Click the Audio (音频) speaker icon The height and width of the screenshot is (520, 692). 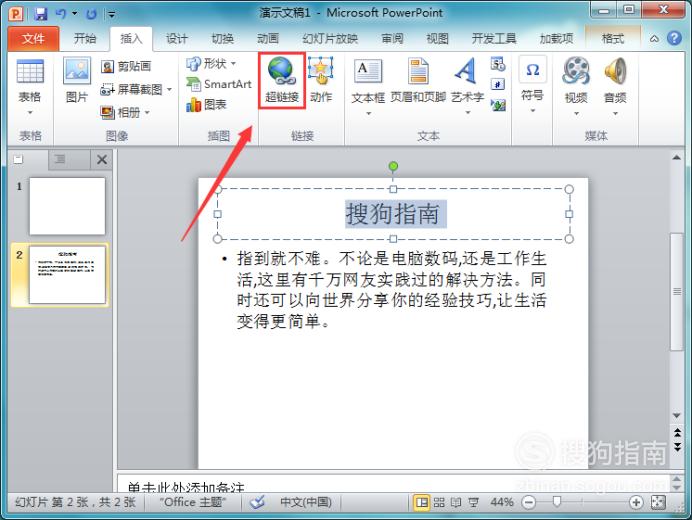(x=615, y=71)
